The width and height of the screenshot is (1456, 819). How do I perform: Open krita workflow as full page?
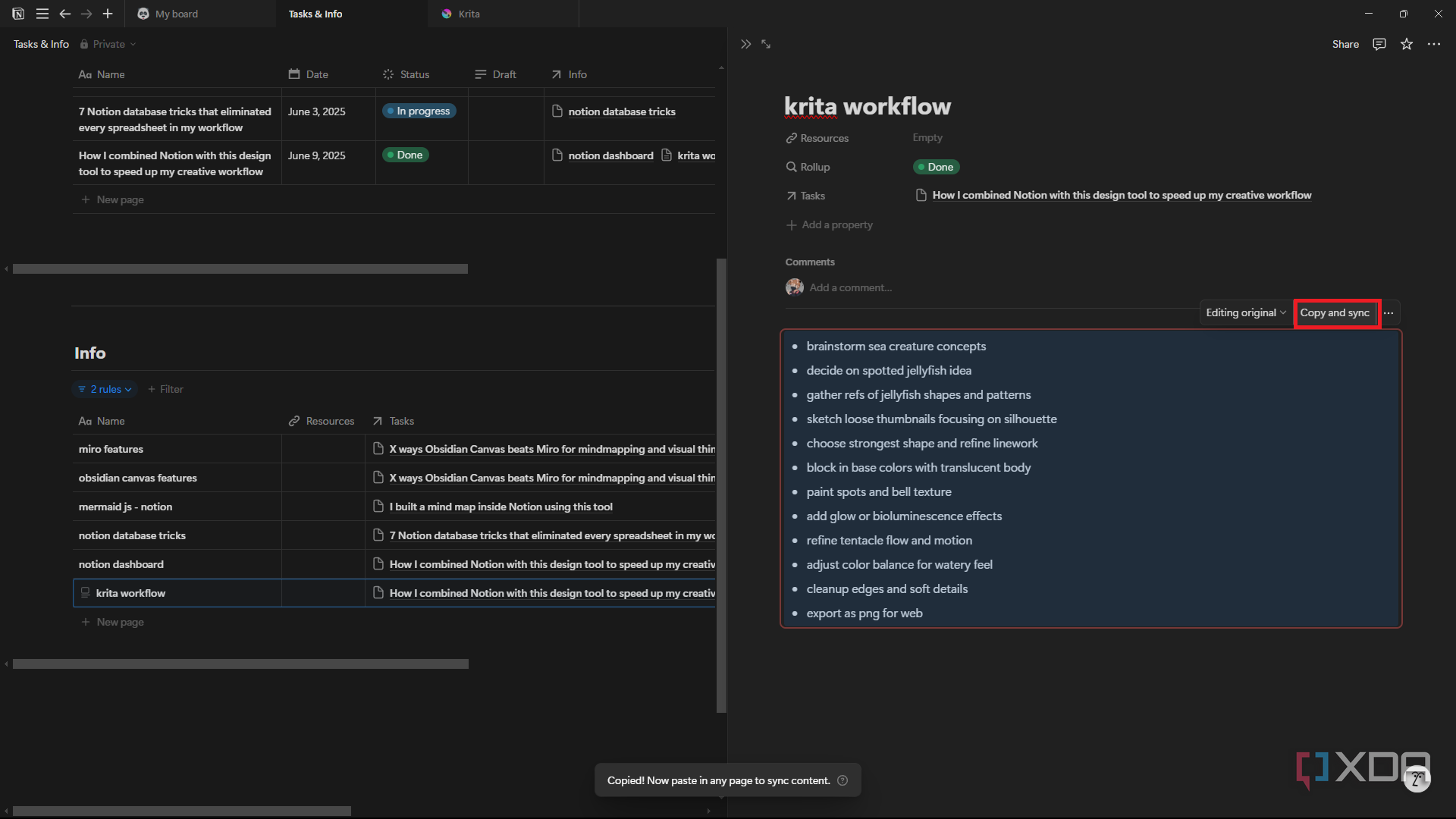pos(767,44)
